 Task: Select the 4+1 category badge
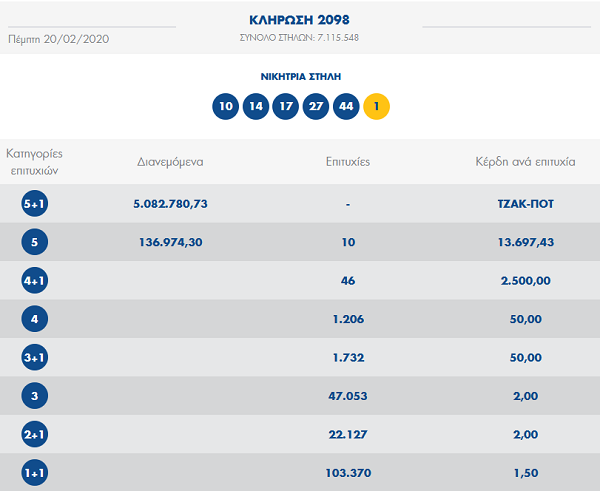tap(35, 281)
